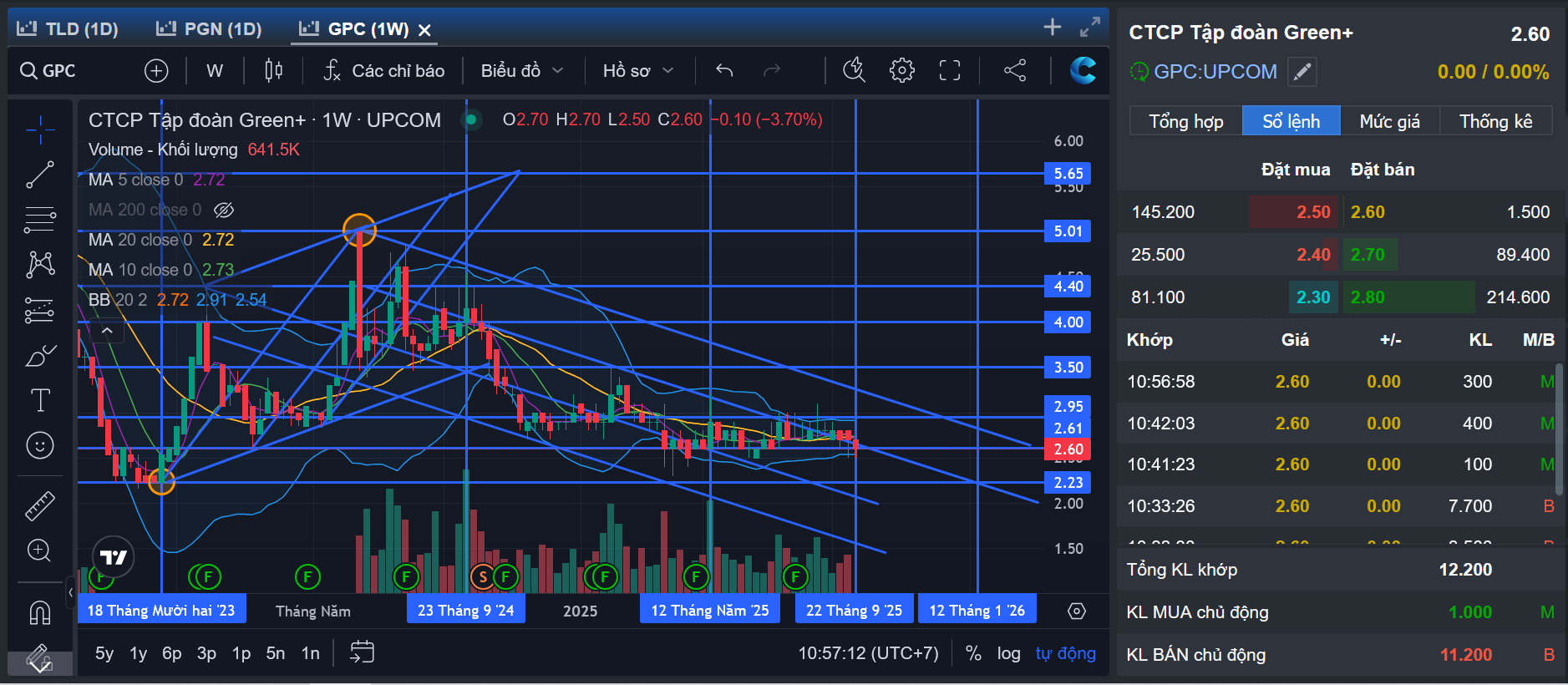Add a new chart tab
The width and height of the screenshot is (1568, 685).
click(x=1053, y=28)
